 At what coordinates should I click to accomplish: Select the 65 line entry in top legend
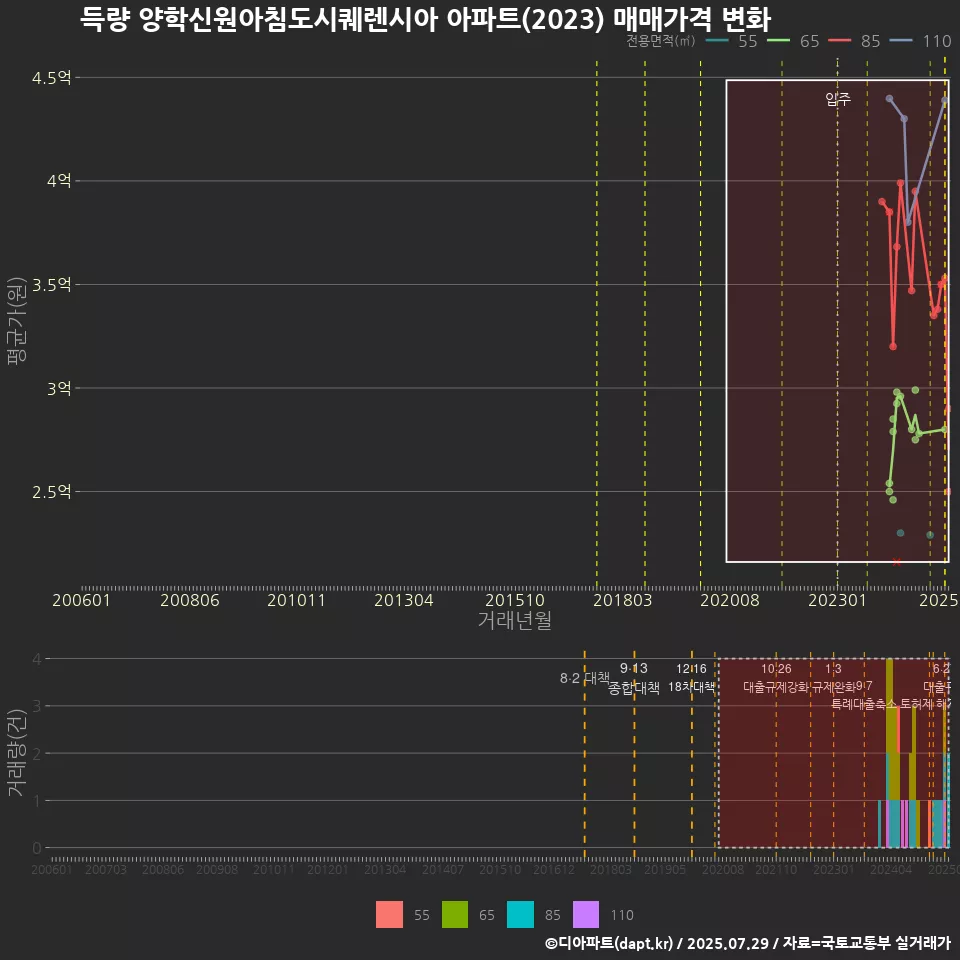(x=793, y=41)
